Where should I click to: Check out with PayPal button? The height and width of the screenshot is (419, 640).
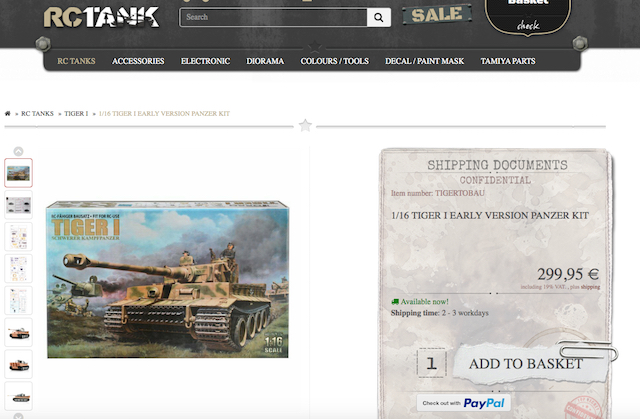[464, 403]
